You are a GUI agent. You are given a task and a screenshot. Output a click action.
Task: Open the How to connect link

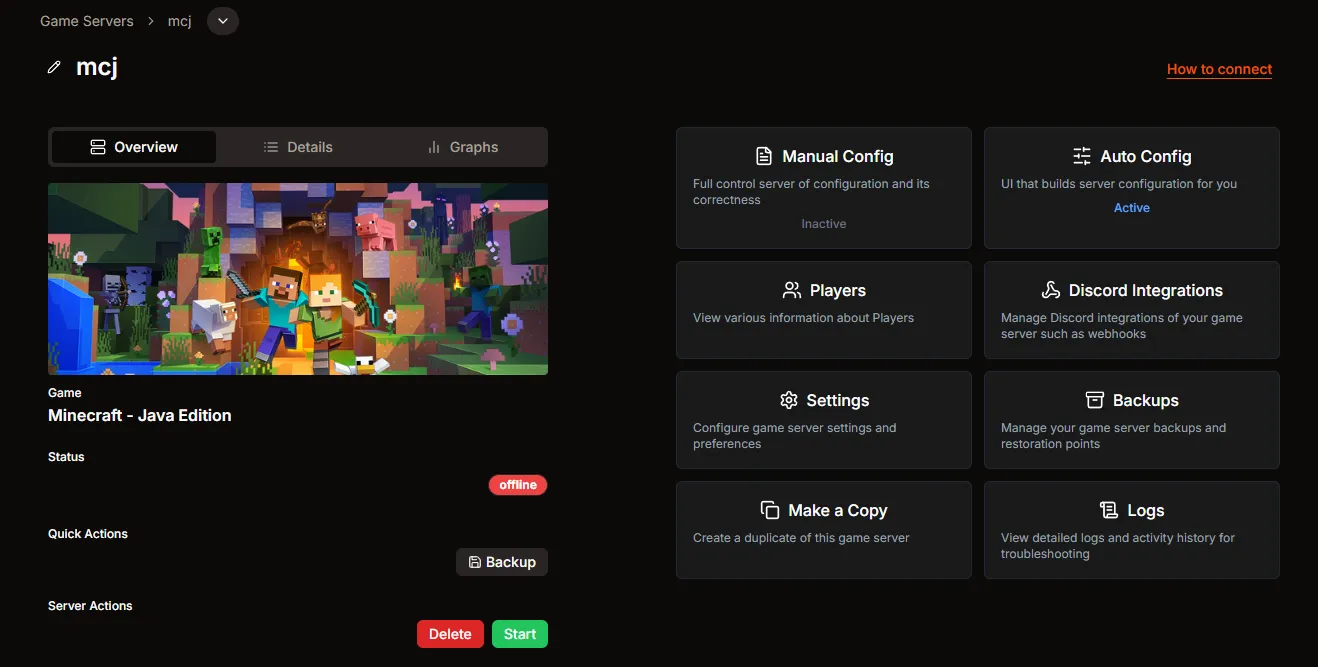point(1219,69)
